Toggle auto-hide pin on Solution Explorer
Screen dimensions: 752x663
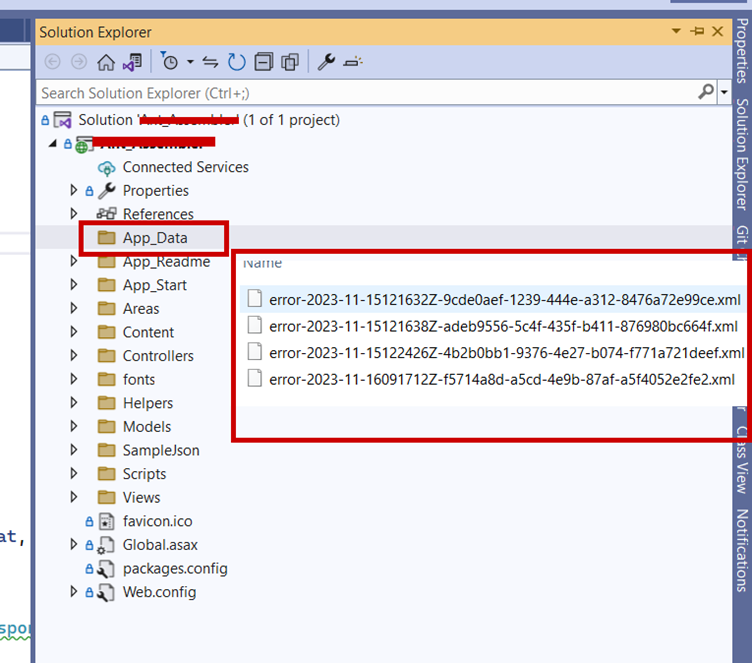tap(697, 32)
